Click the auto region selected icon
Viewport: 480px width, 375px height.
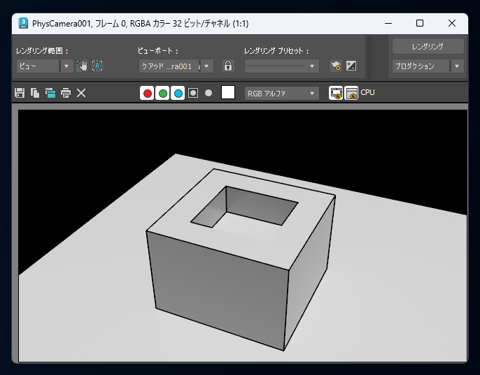click(x=97, y=66)
